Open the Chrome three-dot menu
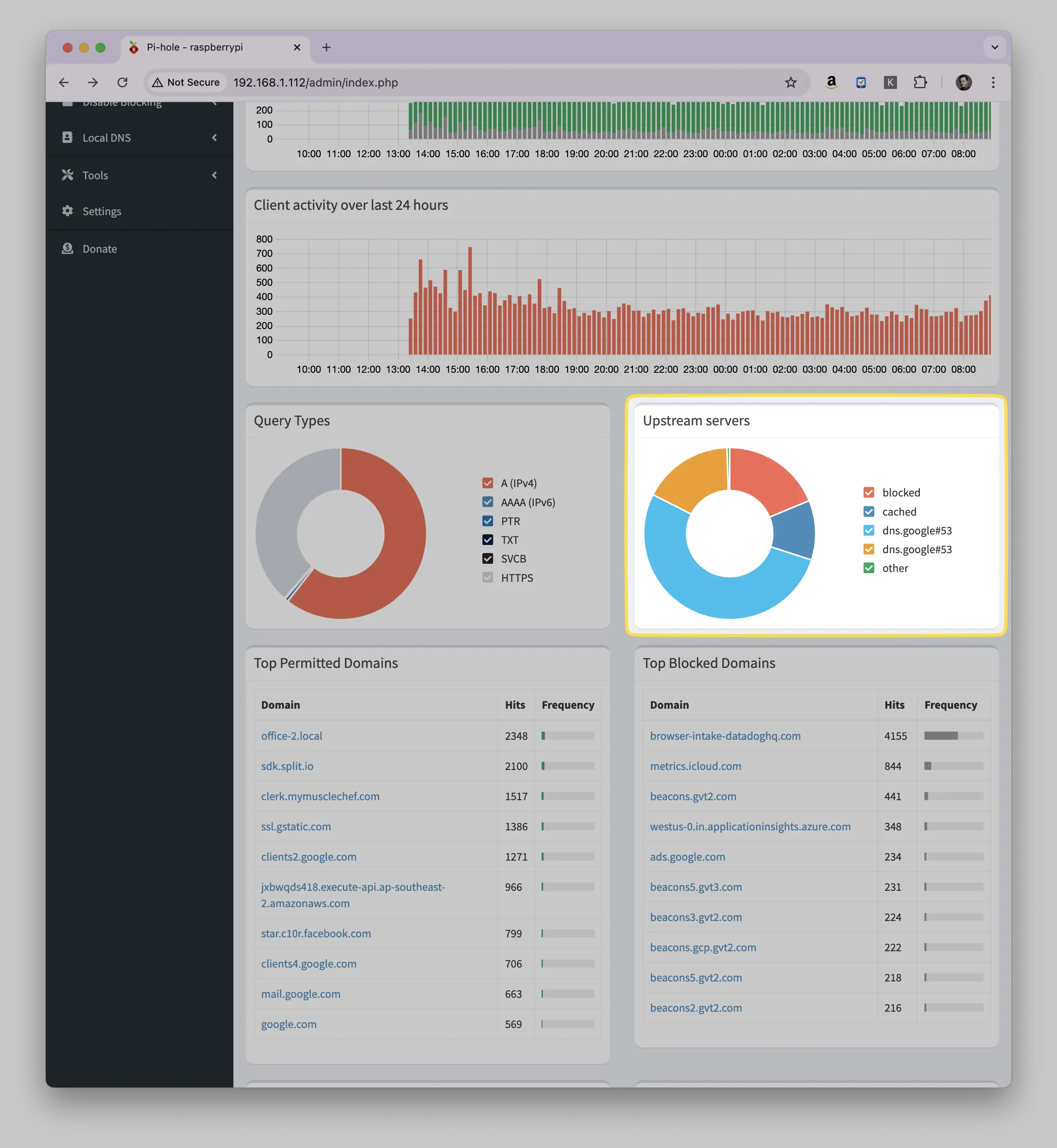The width and height of the screenshot is (1057, 1148). [x=993, y=82]
